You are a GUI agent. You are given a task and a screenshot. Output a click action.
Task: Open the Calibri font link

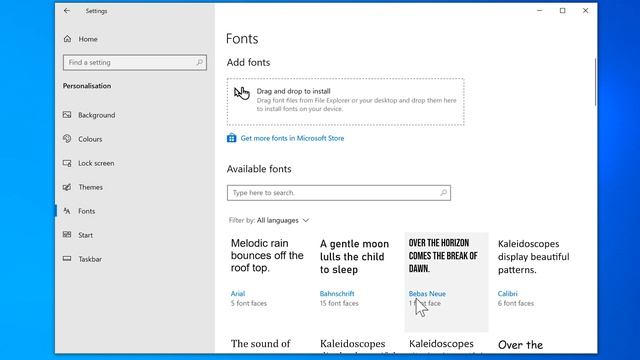pyautogui.click(x=507, y=293)
